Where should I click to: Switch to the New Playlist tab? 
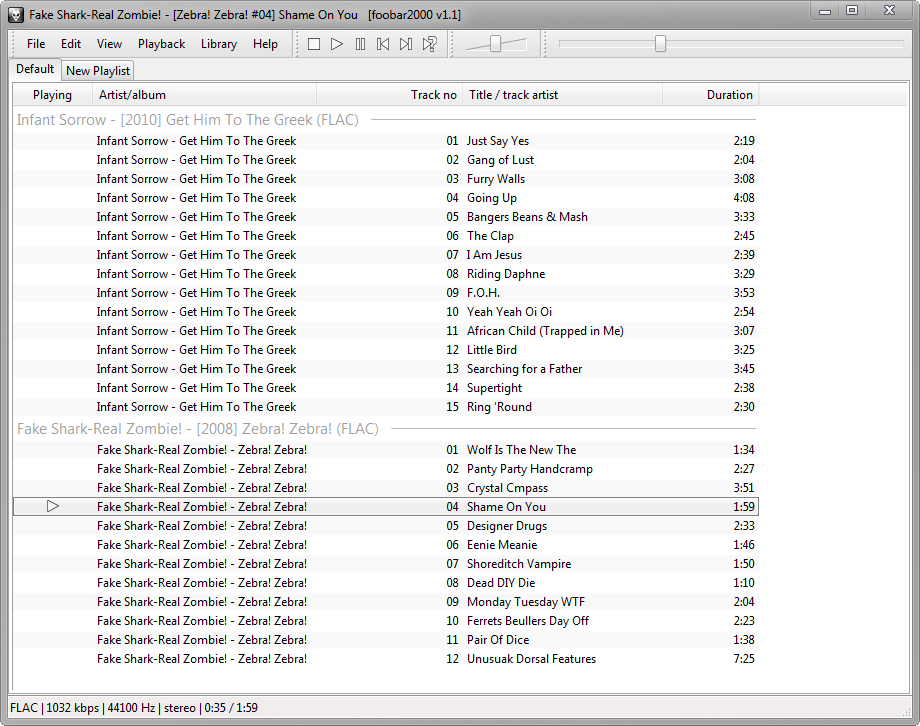[x=98, y=71]
